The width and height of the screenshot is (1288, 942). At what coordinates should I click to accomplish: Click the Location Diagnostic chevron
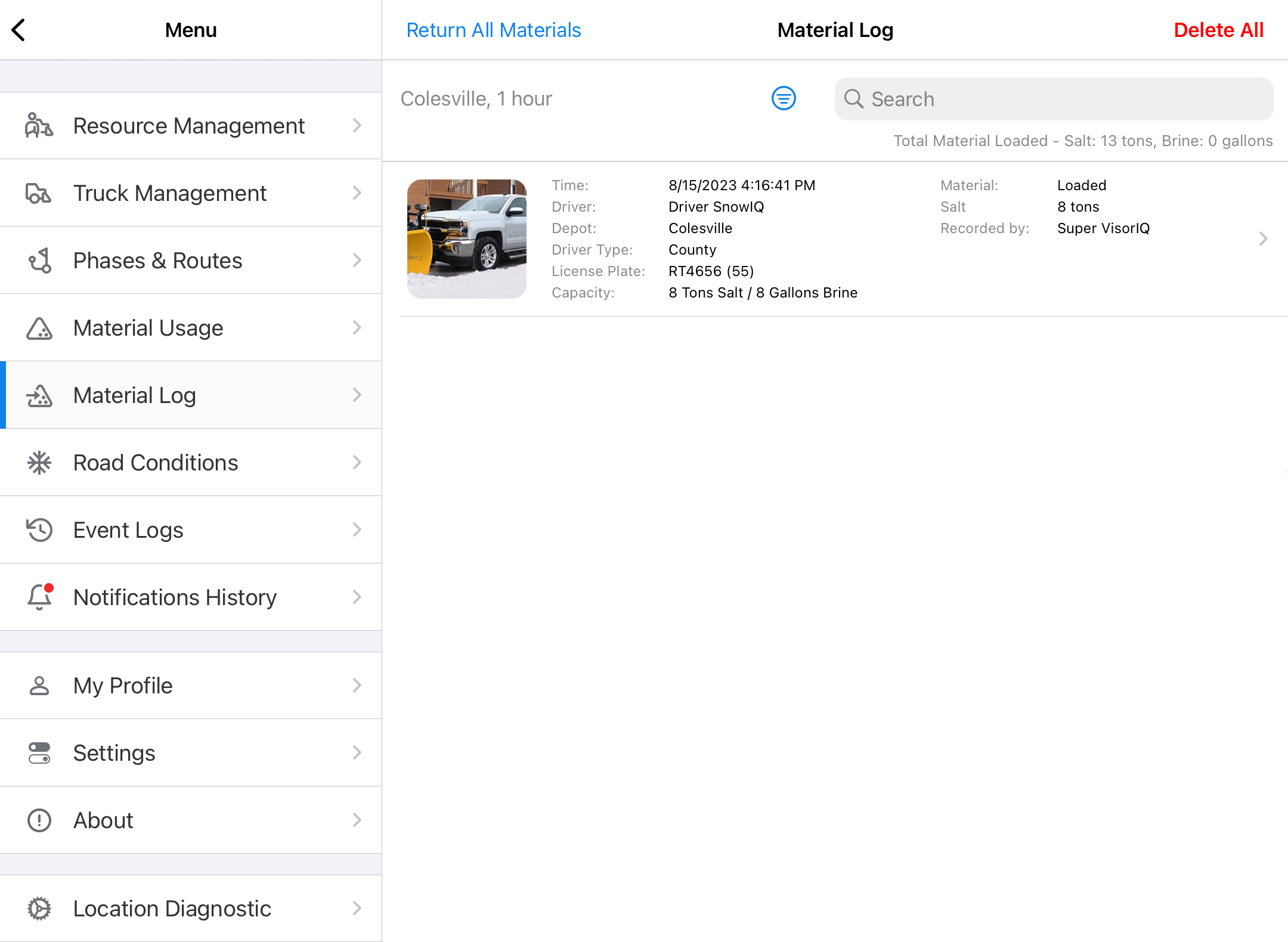coord(357,909)
